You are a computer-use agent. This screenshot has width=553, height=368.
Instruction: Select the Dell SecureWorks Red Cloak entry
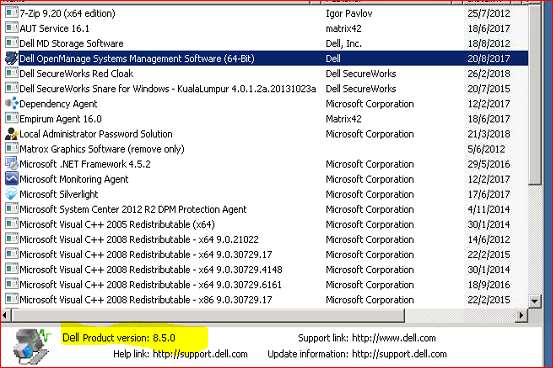pos(76,74)
